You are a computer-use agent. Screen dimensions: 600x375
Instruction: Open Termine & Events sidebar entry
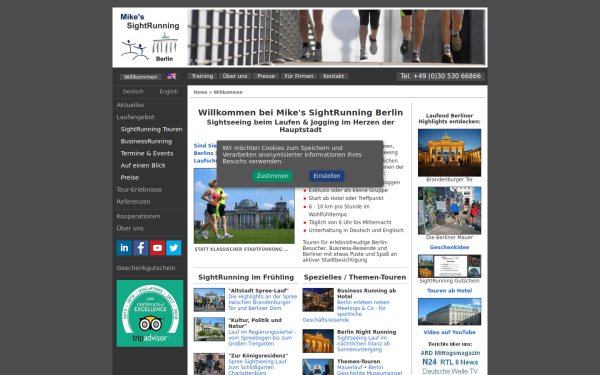pos(147,153)
